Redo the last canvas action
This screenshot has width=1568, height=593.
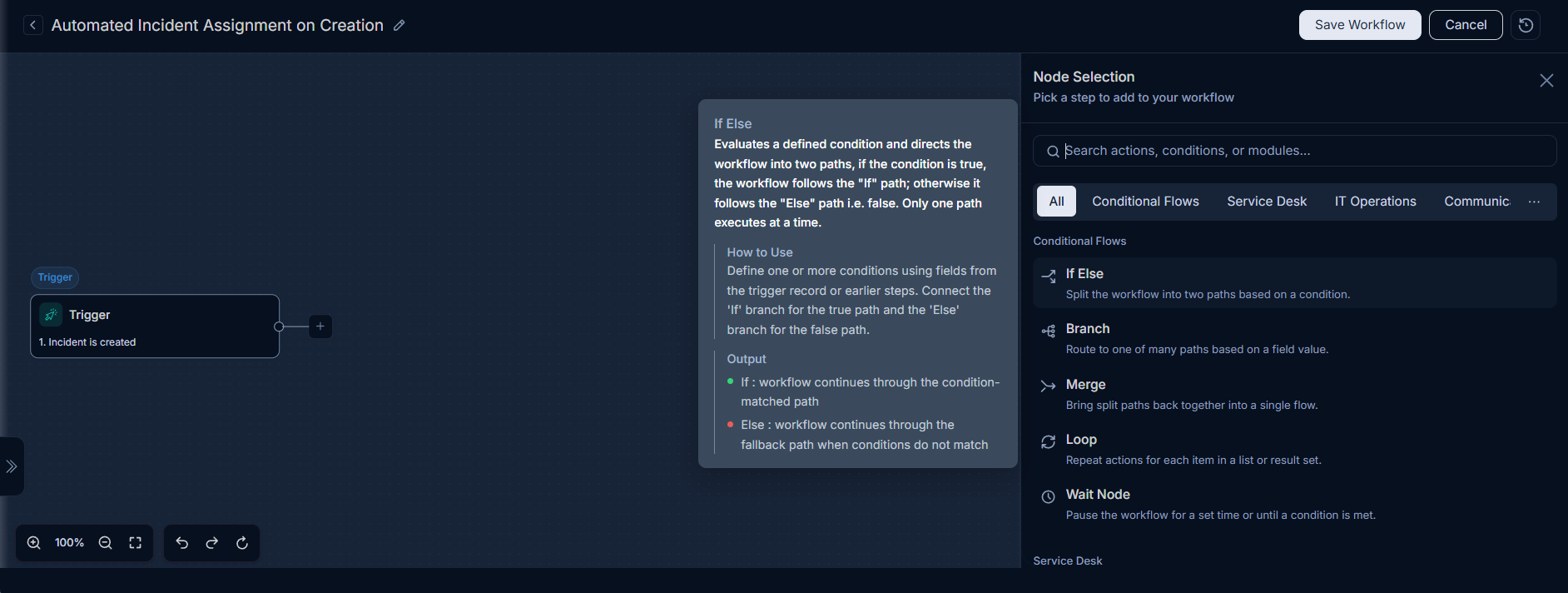[x=212, y=543]
